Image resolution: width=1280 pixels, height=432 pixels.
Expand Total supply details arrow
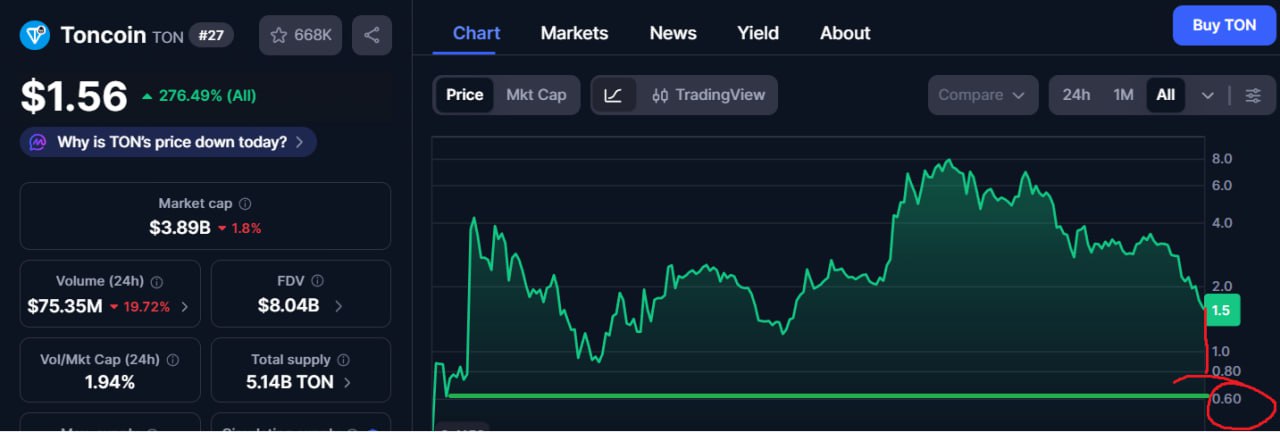[347, 382]
